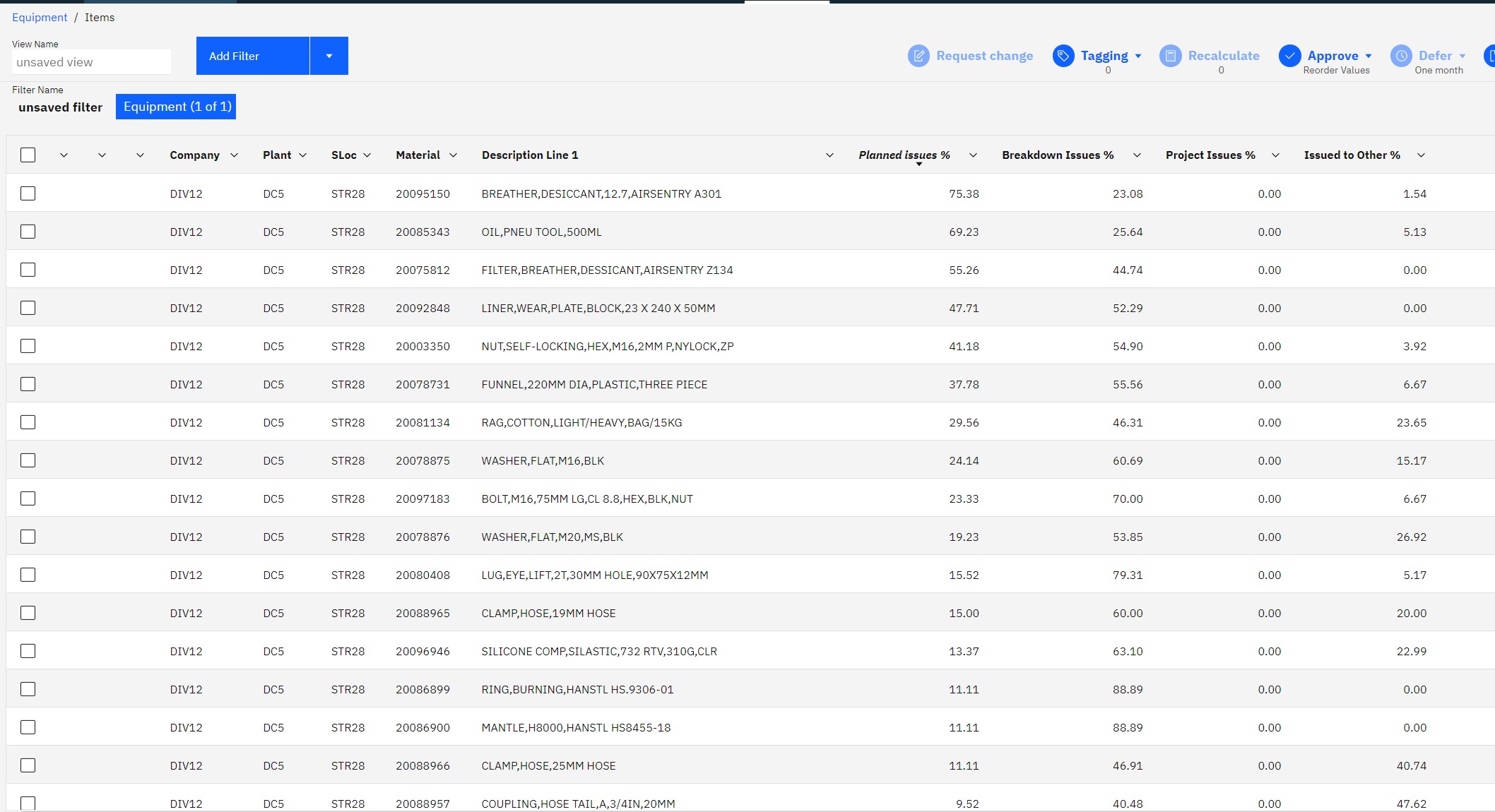Screen dimensions: 1495x812
Task: Toggle the select-all header checkbox
Action: [x=28, y=155]
